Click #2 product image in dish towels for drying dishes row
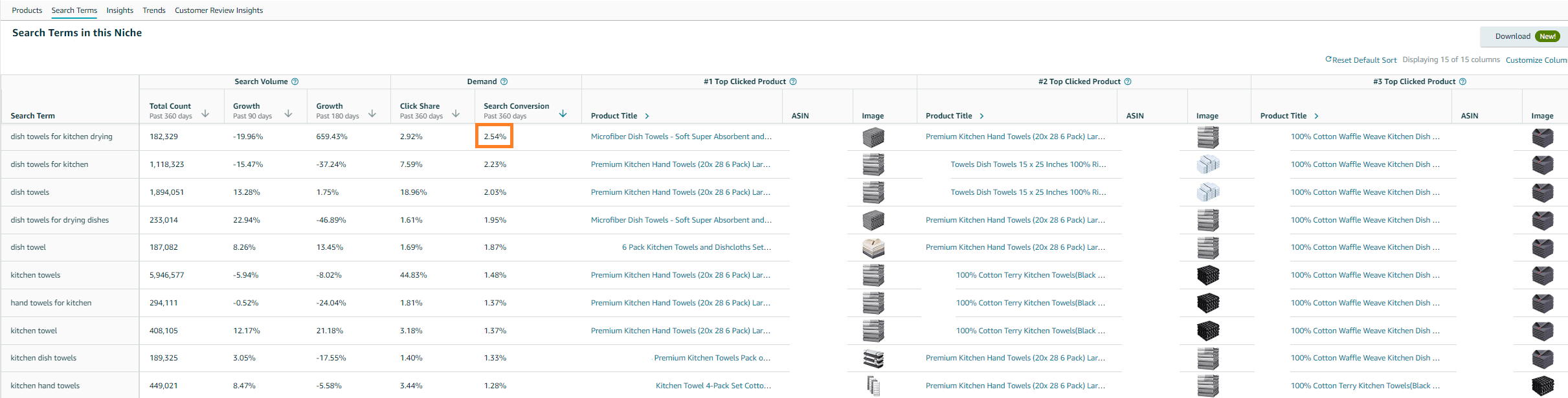1568x398 pixels. click(x=1208, y=220)
